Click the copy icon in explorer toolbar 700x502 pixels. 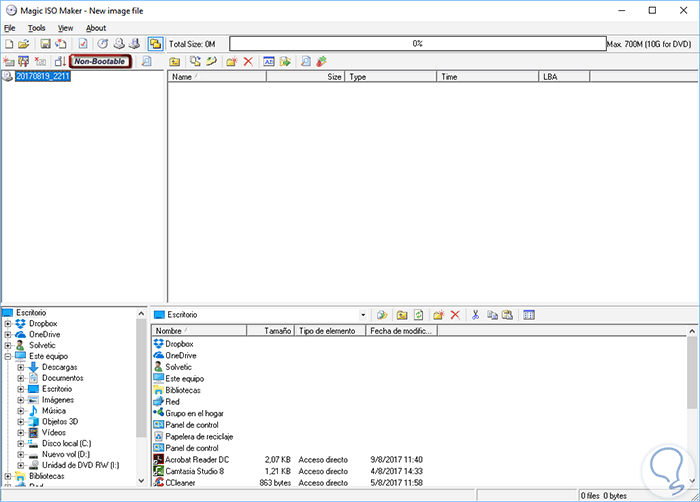tap(492, 315)
